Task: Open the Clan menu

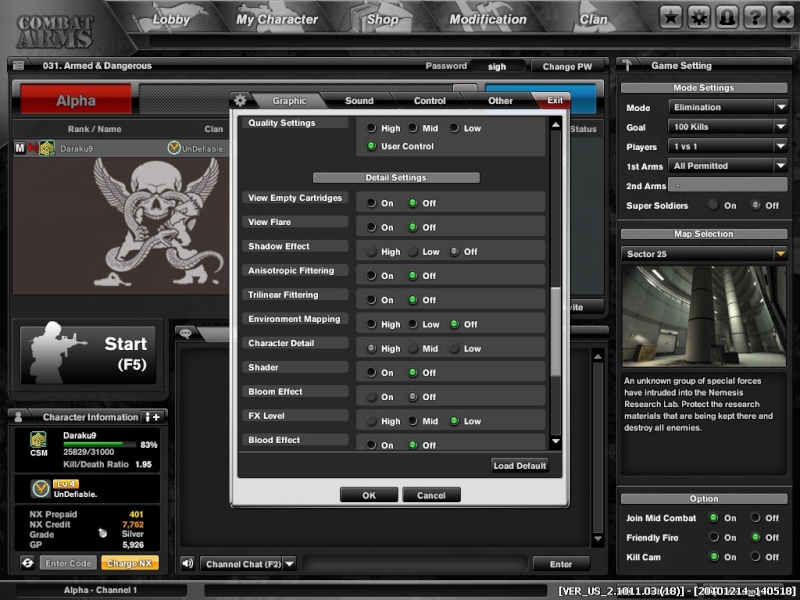Action: 593,19
